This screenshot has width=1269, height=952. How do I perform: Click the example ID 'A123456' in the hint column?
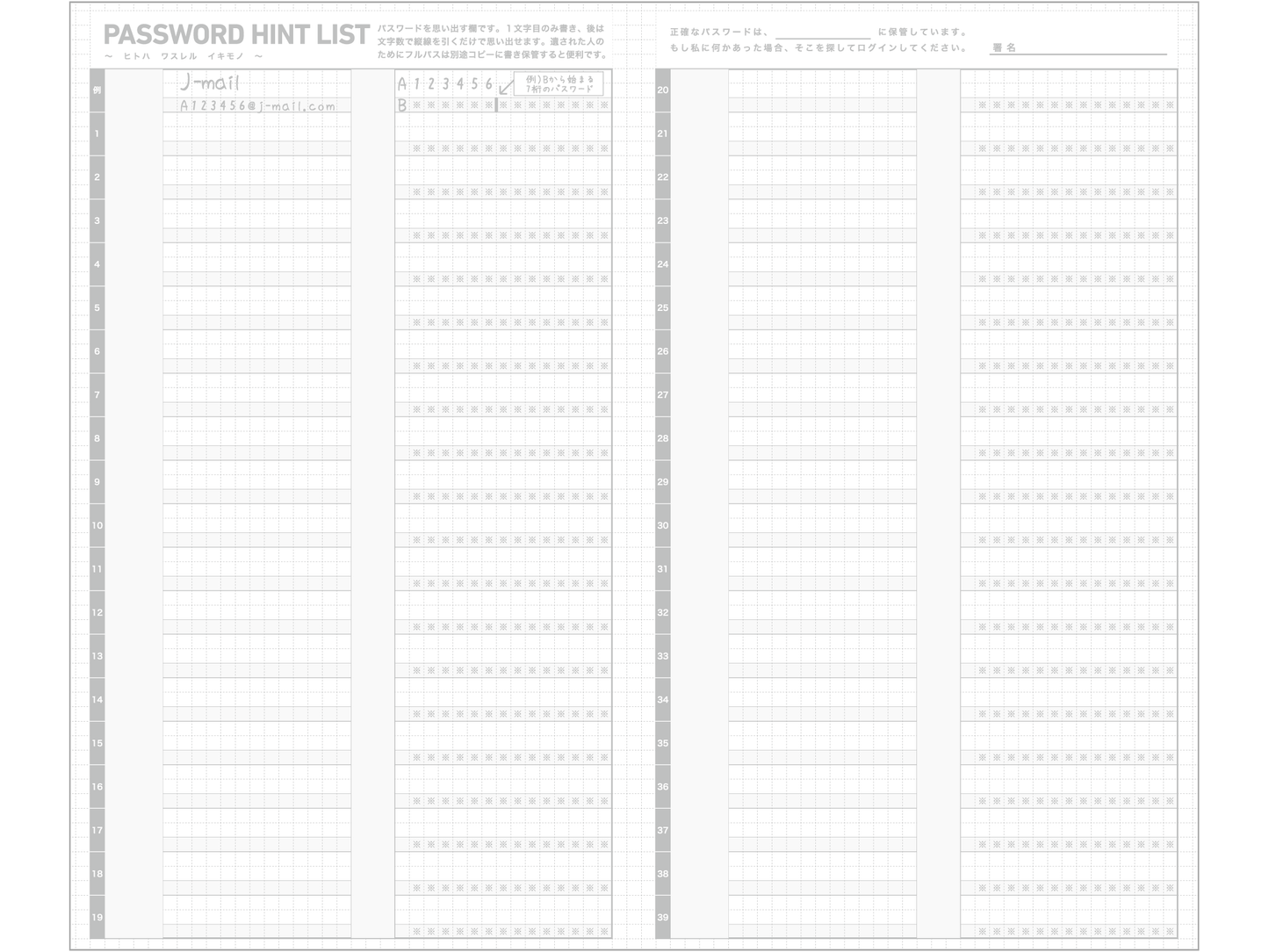[x=445, y=83]
